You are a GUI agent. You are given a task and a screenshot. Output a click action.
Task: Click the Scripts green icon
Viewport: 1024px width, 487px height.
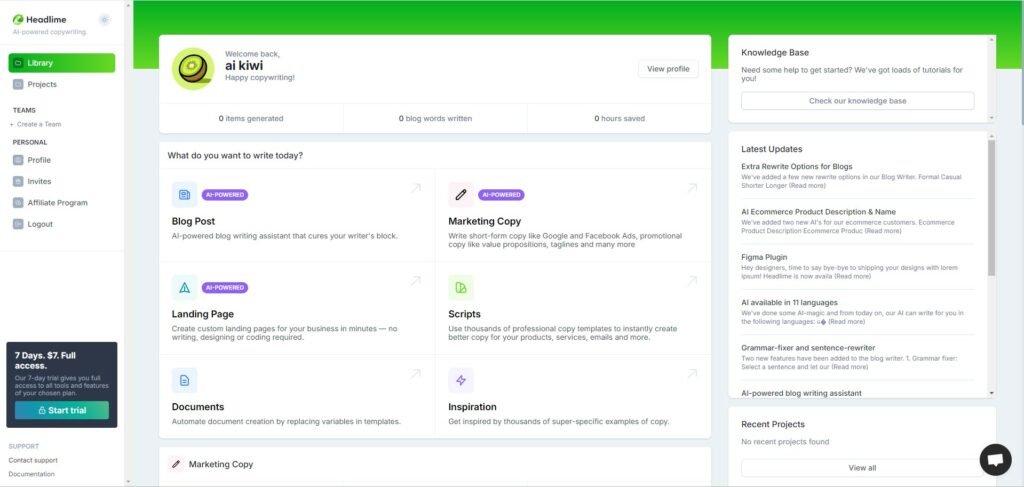tap(460, 287)
